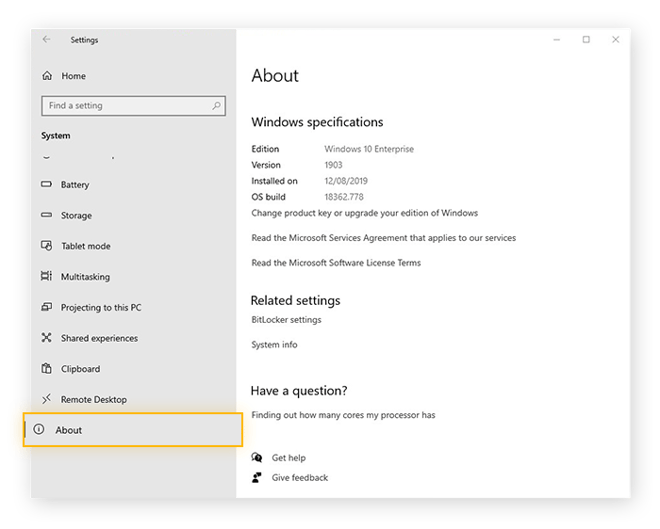Click the Get help chat icon
This screenshot has width=660, height=529.
tap(257, 457)
